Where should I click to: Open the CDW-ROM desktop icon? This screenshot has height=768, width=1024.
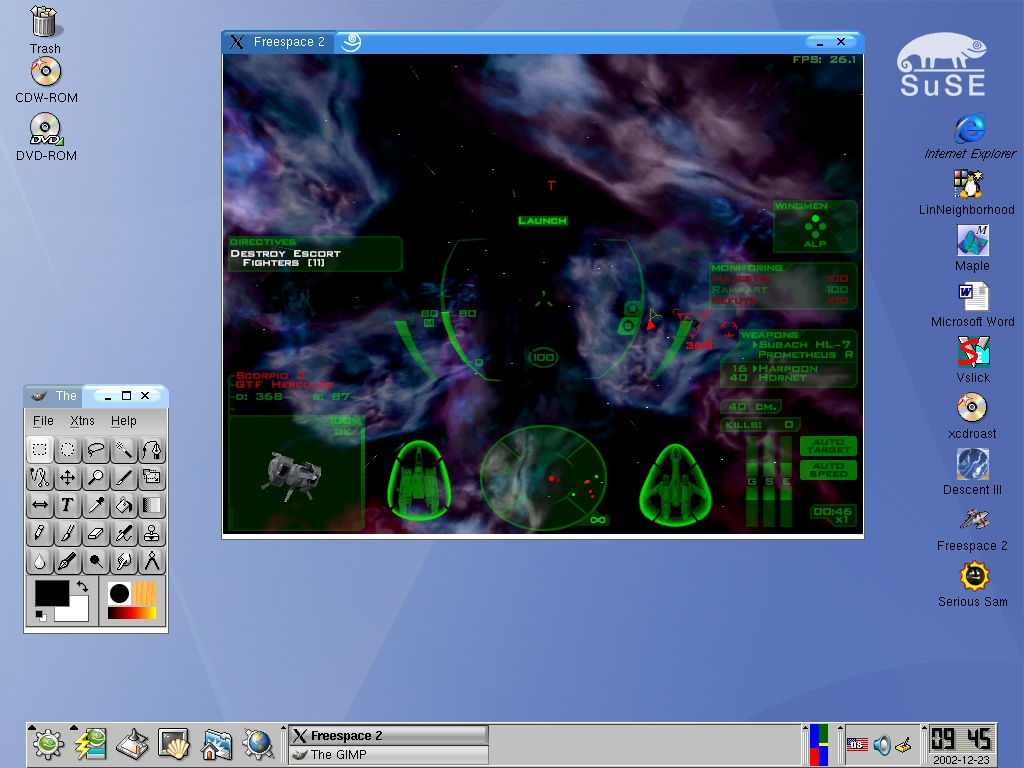tap(46, 82)
